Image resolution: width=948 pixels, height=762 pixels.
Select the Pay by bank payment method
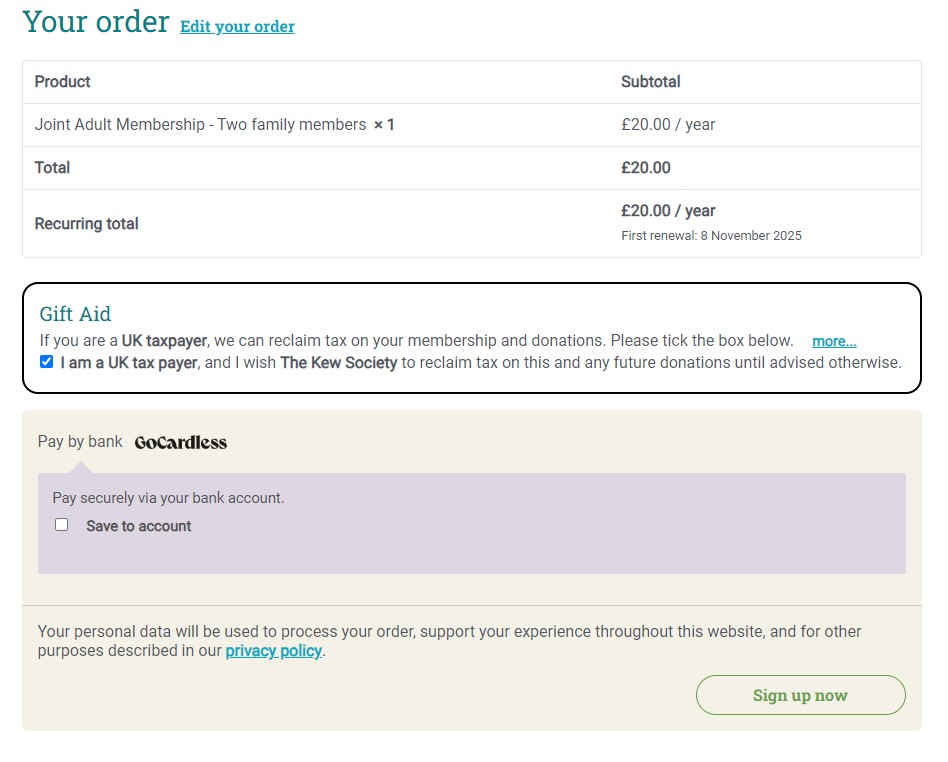pos(79,441)
